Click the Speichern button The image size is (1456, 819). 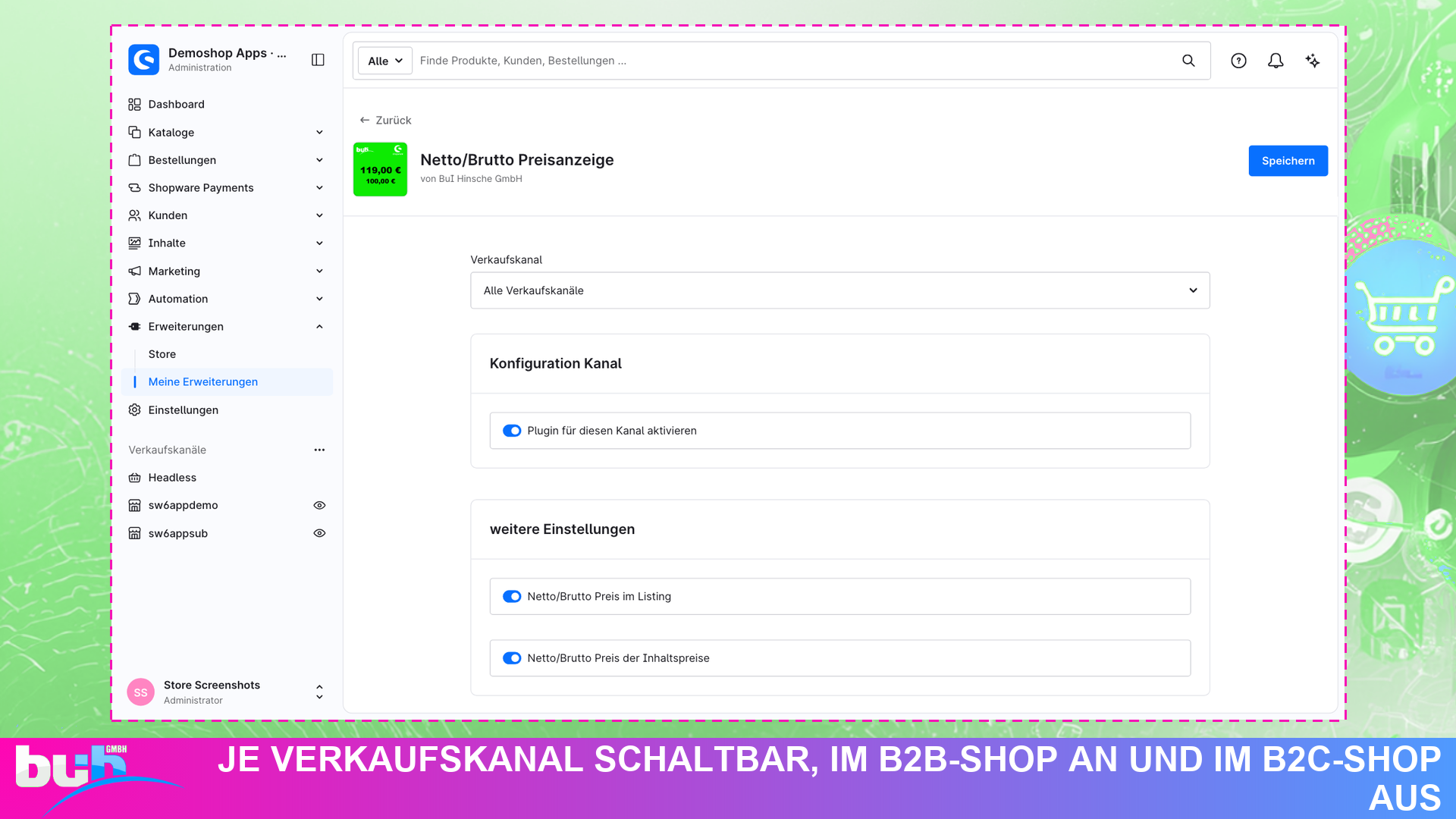tap(1288, 161)
